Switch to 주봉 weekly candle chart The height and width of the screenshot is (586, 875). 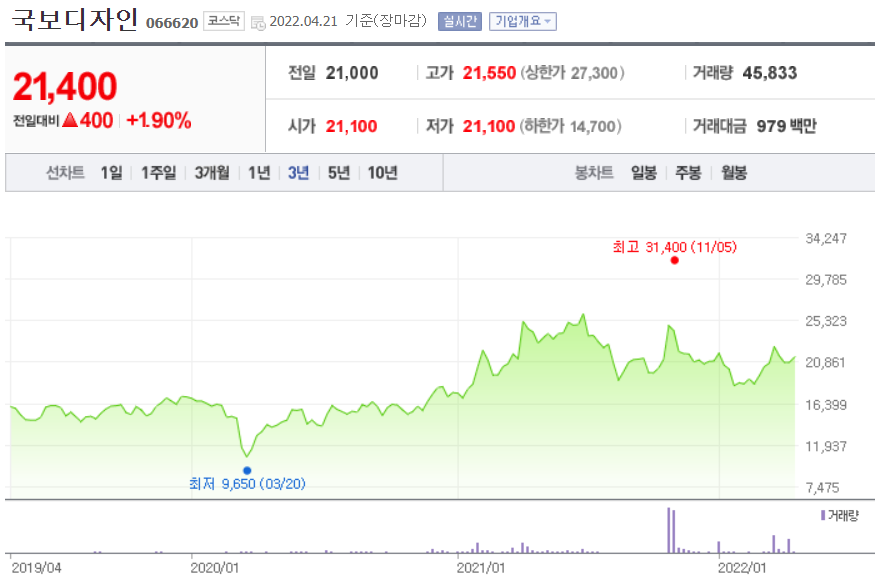tap(688, 173)
